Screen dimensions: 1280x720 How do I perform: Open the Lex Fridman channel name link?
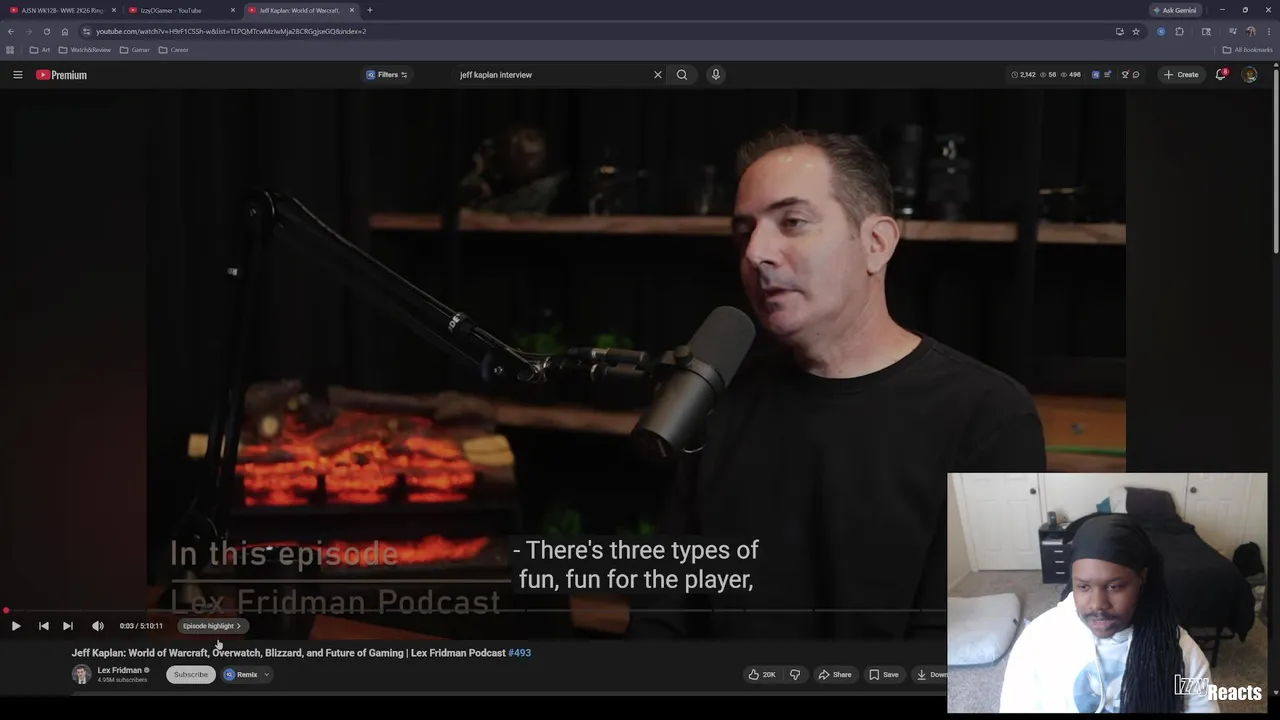point(120,670)
